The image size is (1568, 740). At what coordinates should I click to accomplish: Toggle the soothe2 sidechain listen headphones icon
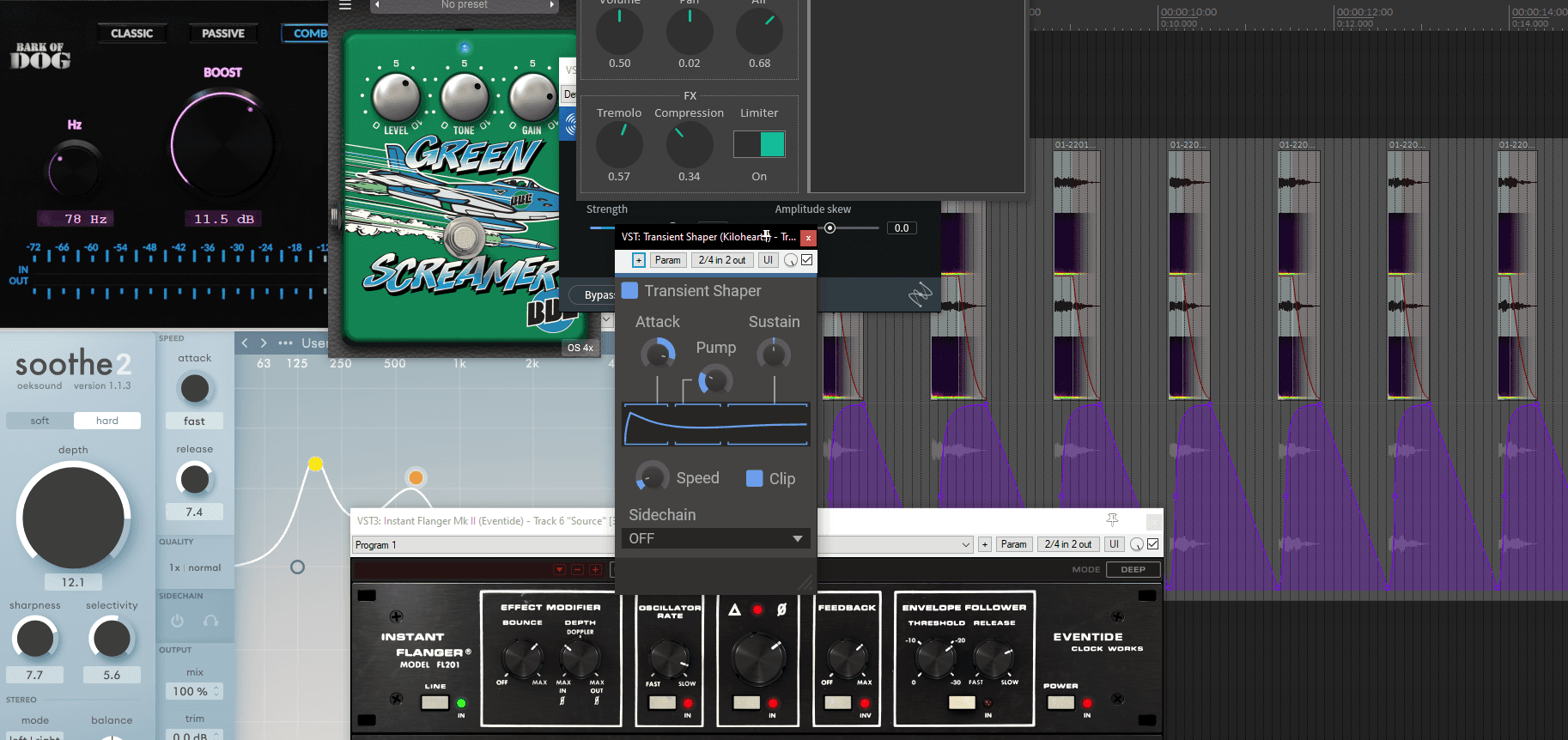click(x=210, y=621)
